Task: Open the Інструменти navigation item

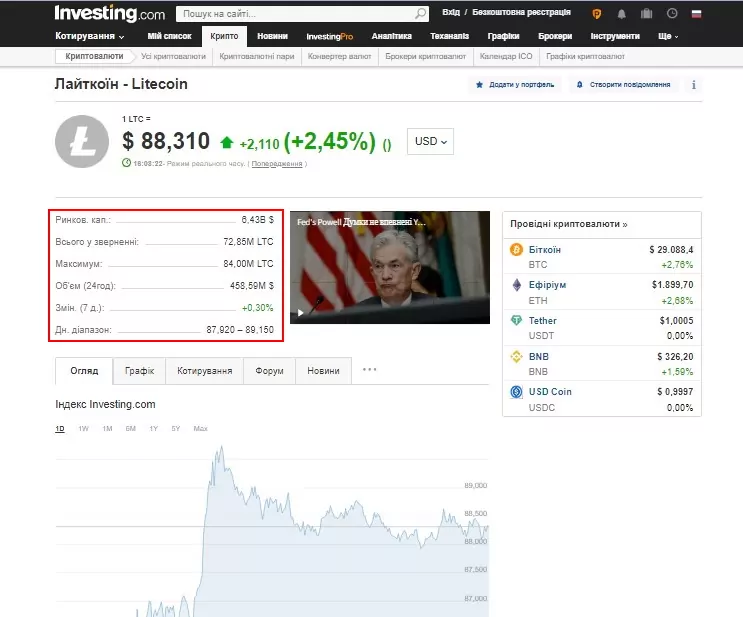Action: (x=615, y=36)
